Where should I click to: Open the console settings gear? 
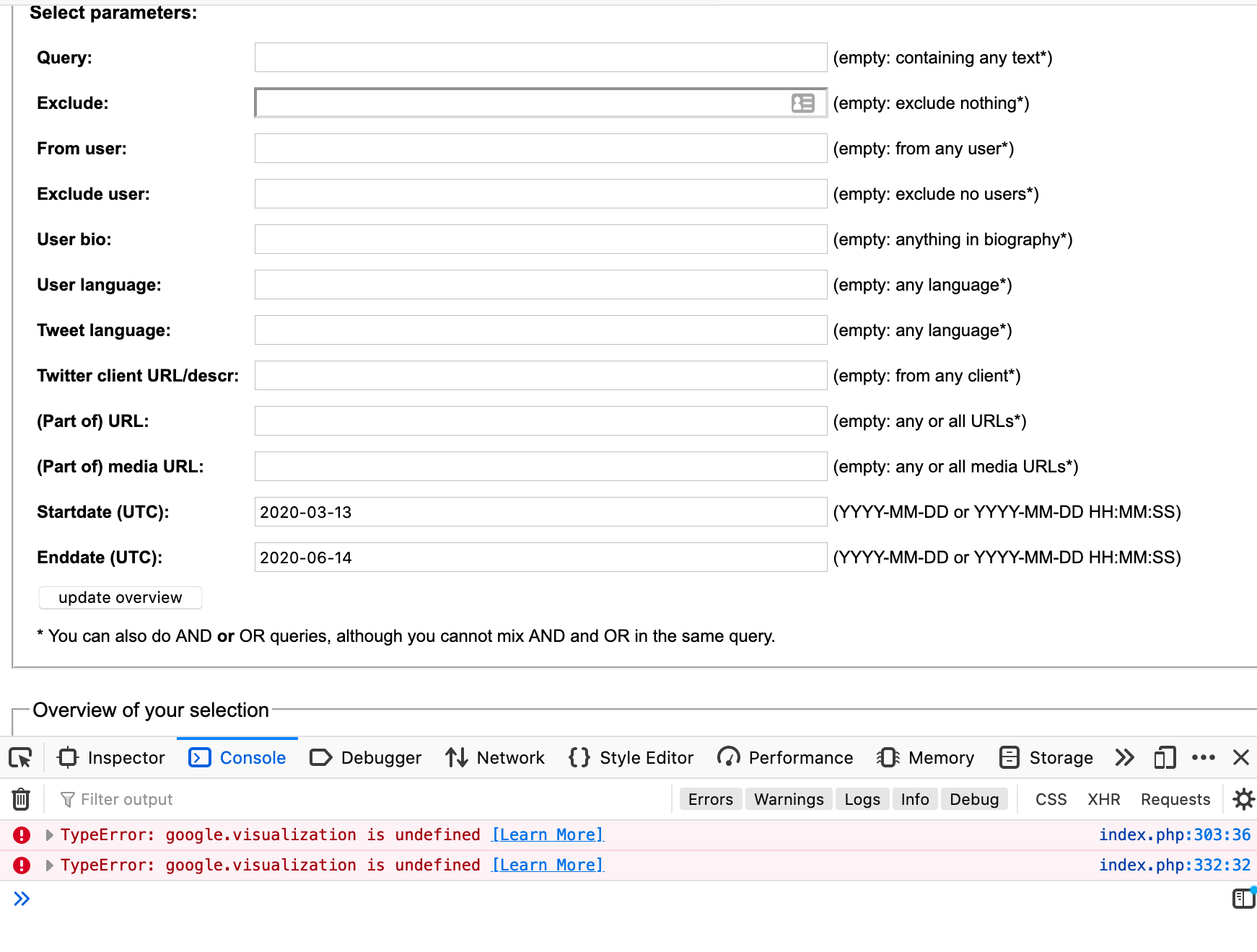pos(1244,799)
